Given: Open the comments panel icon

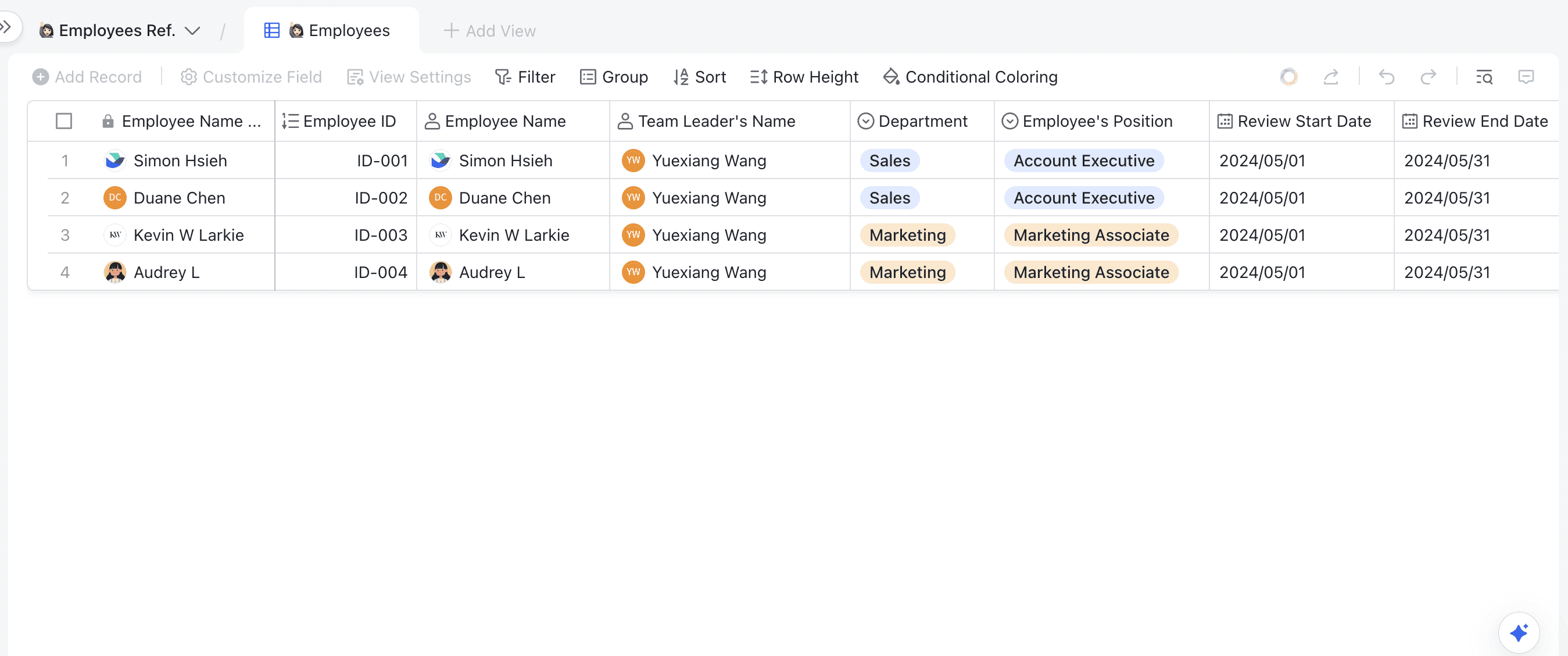Looking at the screenshot, I should click(x=1526, y=77).
